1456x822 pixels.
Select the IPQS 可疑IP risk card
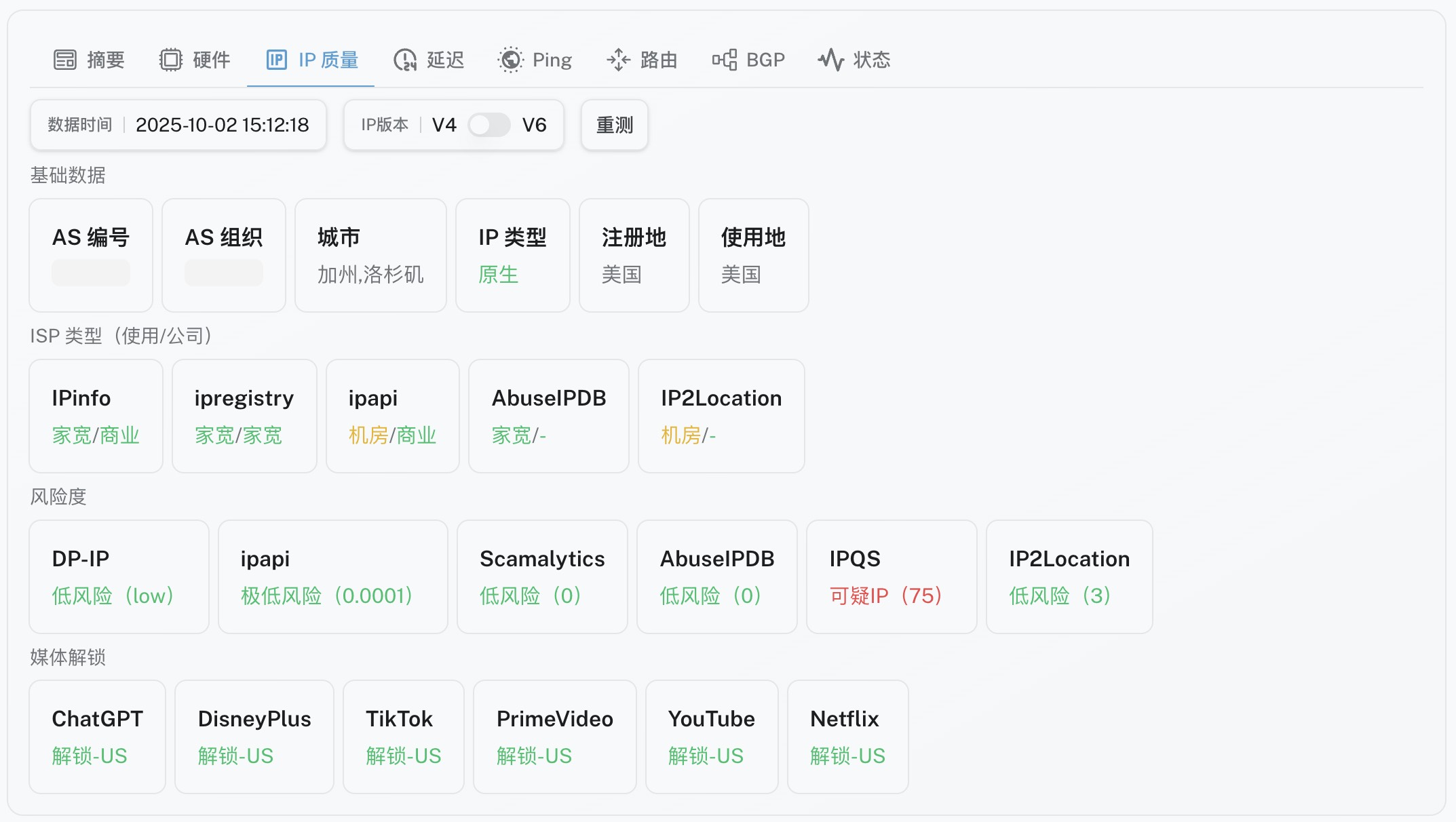pos(891,576)
